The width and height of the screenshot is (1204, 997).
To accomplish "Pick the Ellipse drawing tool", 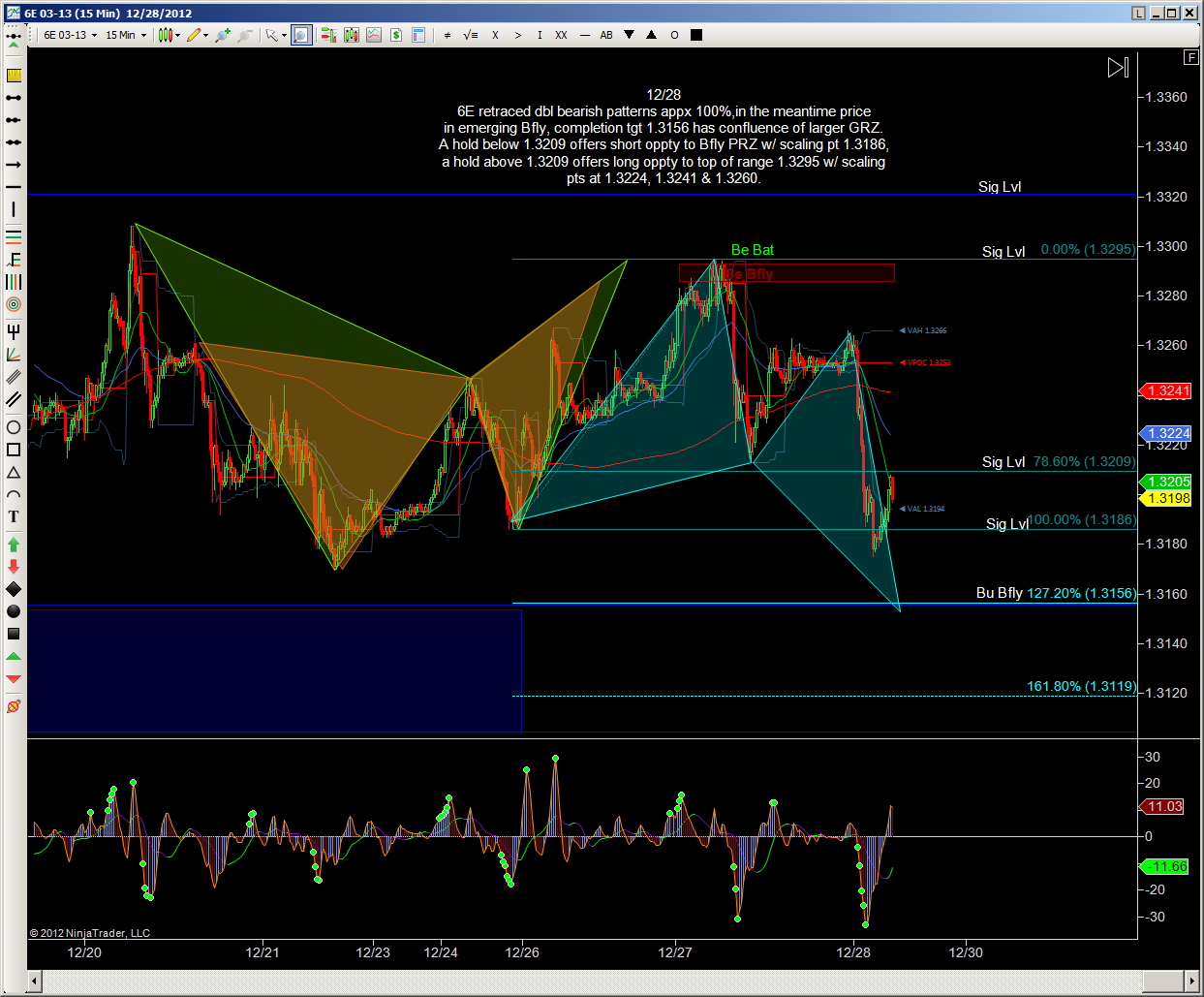I will click(x=14, y=427).
